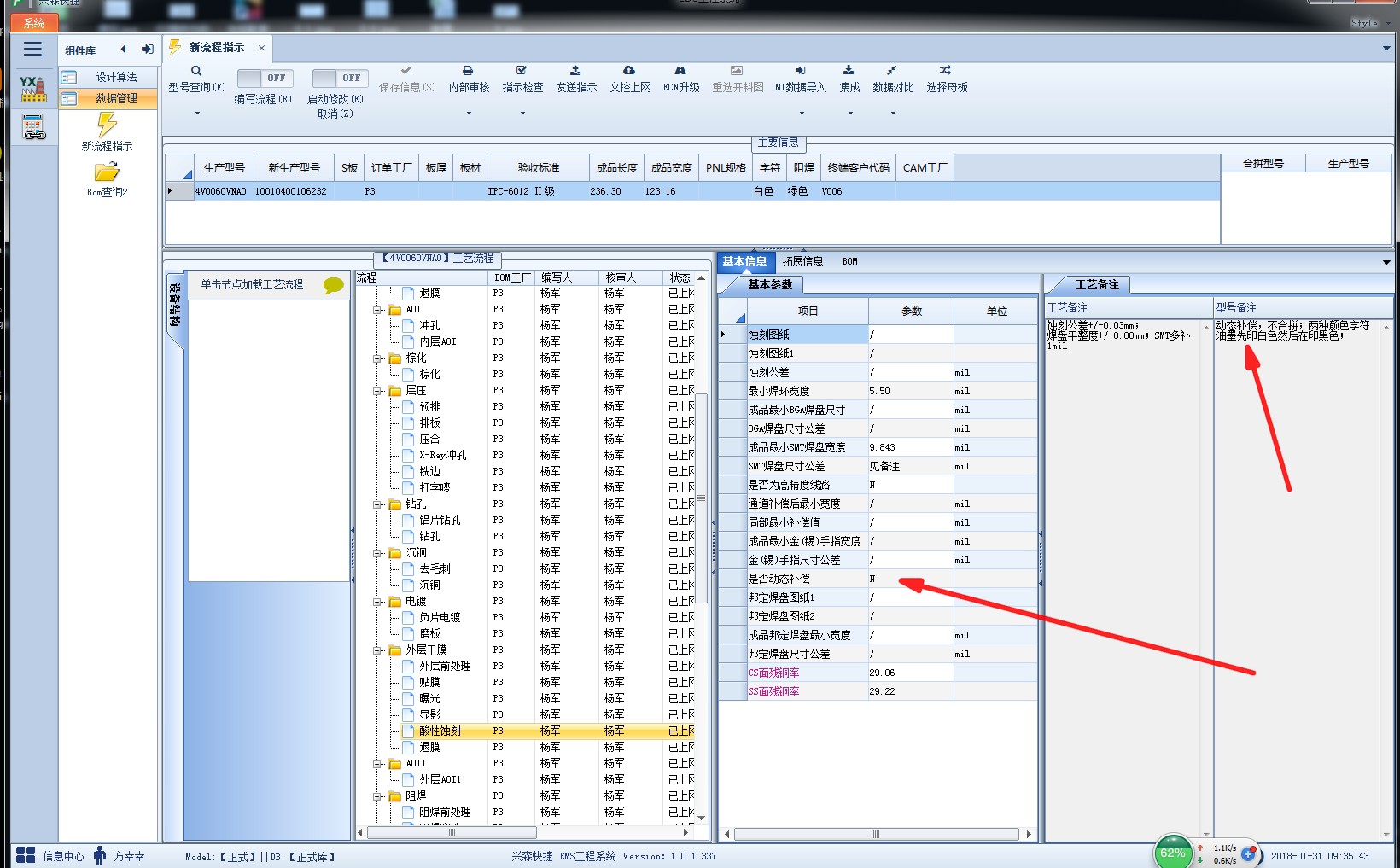The image size is (1400, 868).
Task: Open the dropdown arrow under 集成
Action: coord(850,114)
